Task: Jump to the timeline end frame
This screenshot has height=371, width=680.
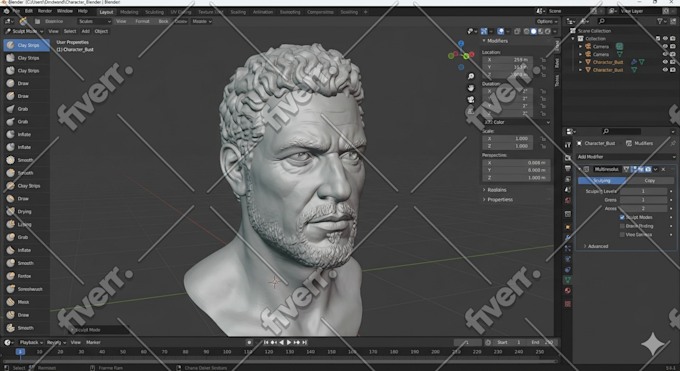Action: click(305, 342)
